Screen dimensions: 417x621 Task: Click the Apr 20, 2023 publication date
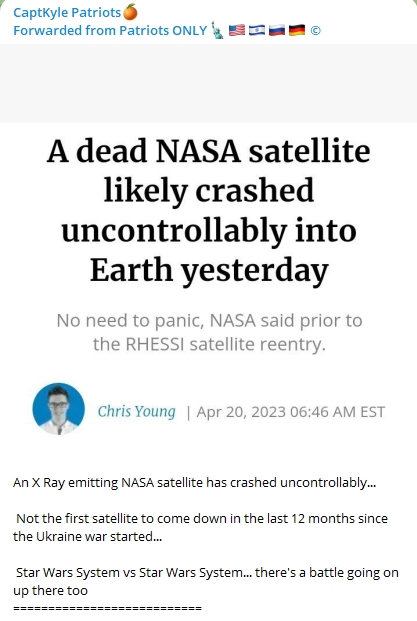point(291,412)
